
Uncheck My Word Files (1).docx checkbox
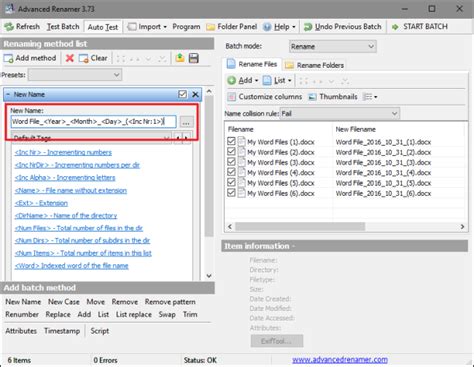(x=231, y=141)
